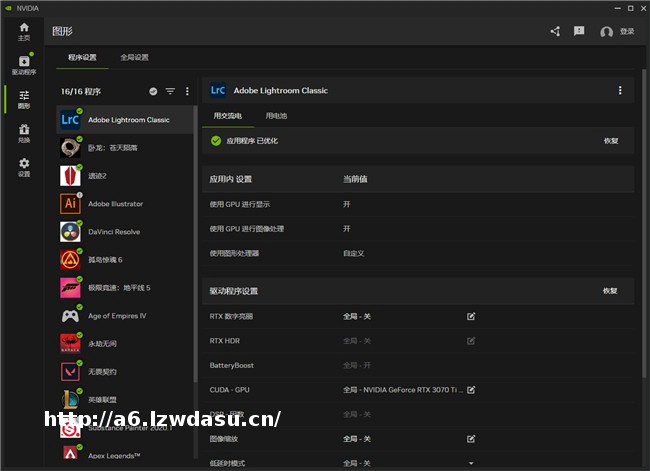This screenshot has height=471, width=650.
Task: Open the 主页 home page in sidebar
Action: [x=24, y=31]
